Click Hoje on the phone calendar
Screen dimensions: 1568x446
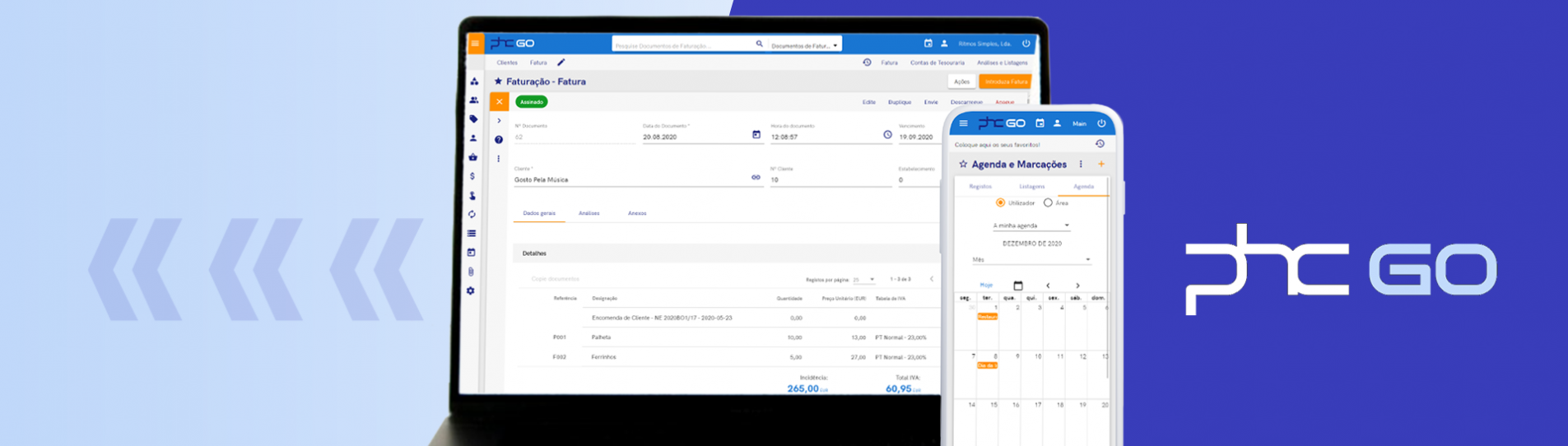(x=986, y=285)
